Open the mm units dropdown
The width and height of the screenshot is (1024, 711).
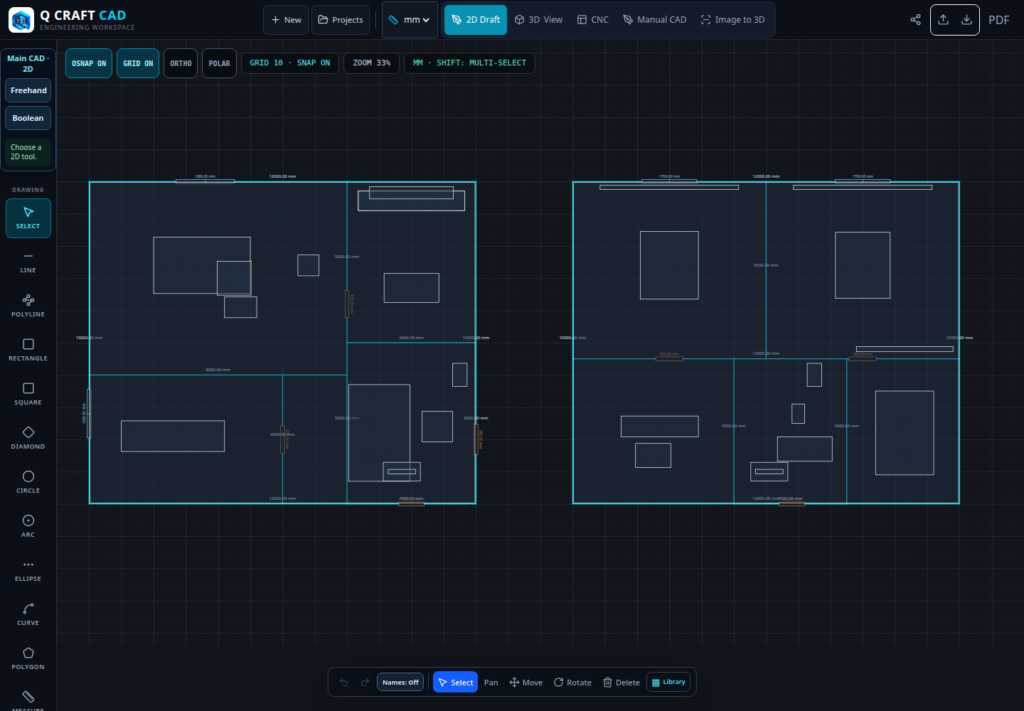(409, 20)
